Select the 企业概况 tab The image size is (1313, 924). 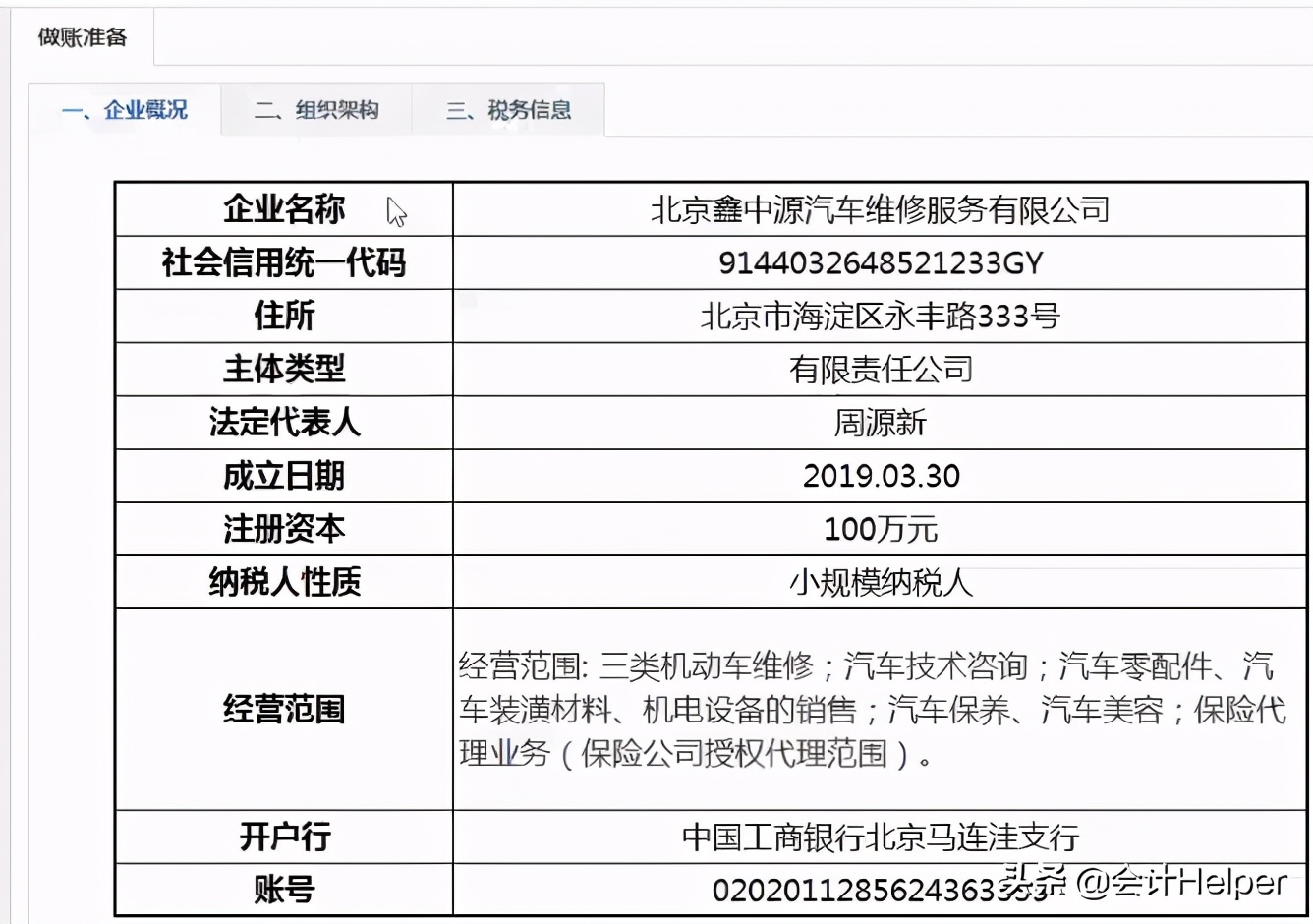(122, 110)
